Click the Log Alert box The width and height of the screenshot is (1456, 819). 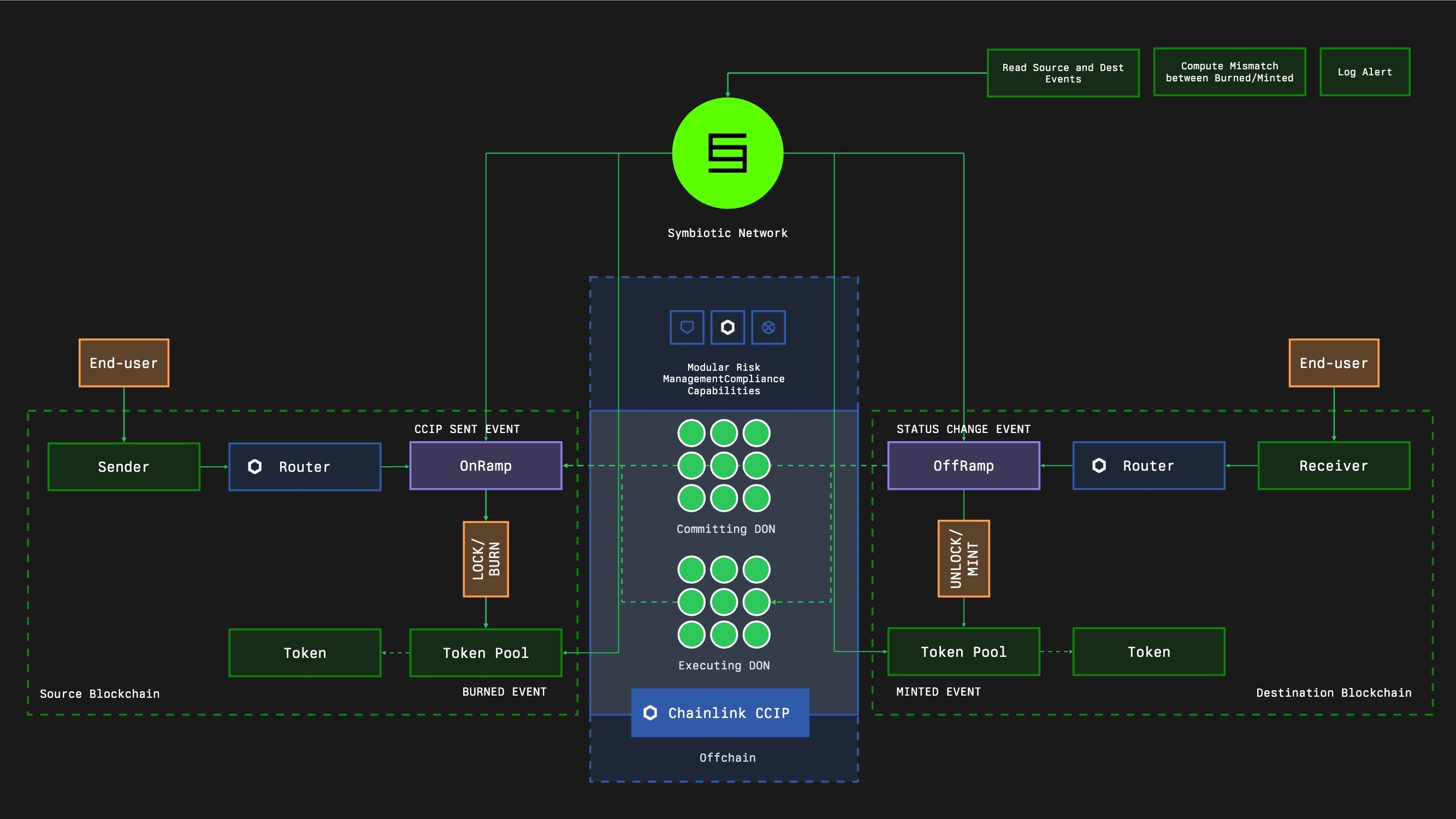click(x=1364, y=72)
